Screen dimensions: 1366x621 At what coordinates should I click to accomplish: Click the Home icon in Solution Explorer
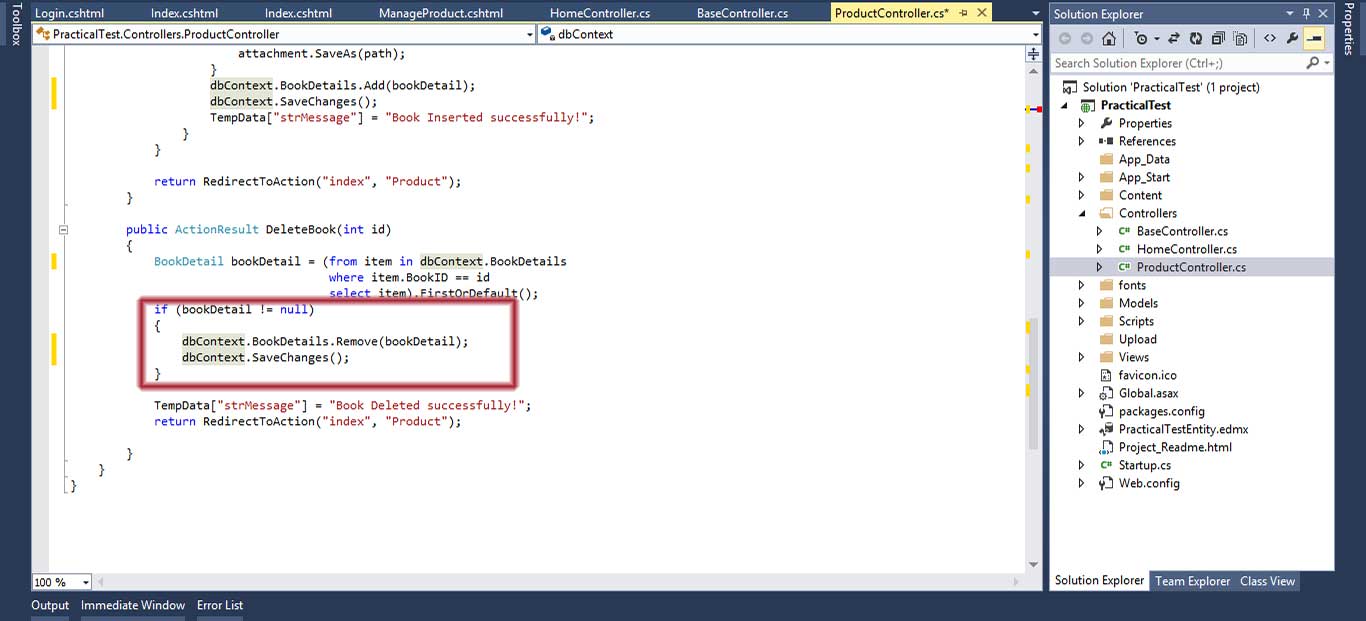pyautogui.click(x=1108, y=38)
